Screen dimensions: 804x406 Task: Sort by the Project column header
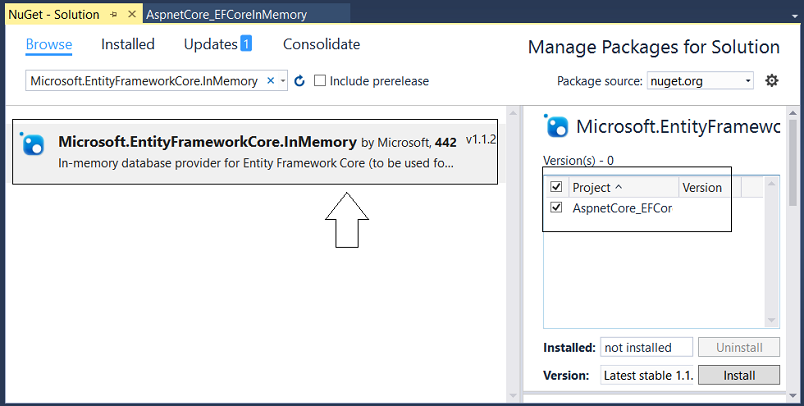click(x=624, y=187)
